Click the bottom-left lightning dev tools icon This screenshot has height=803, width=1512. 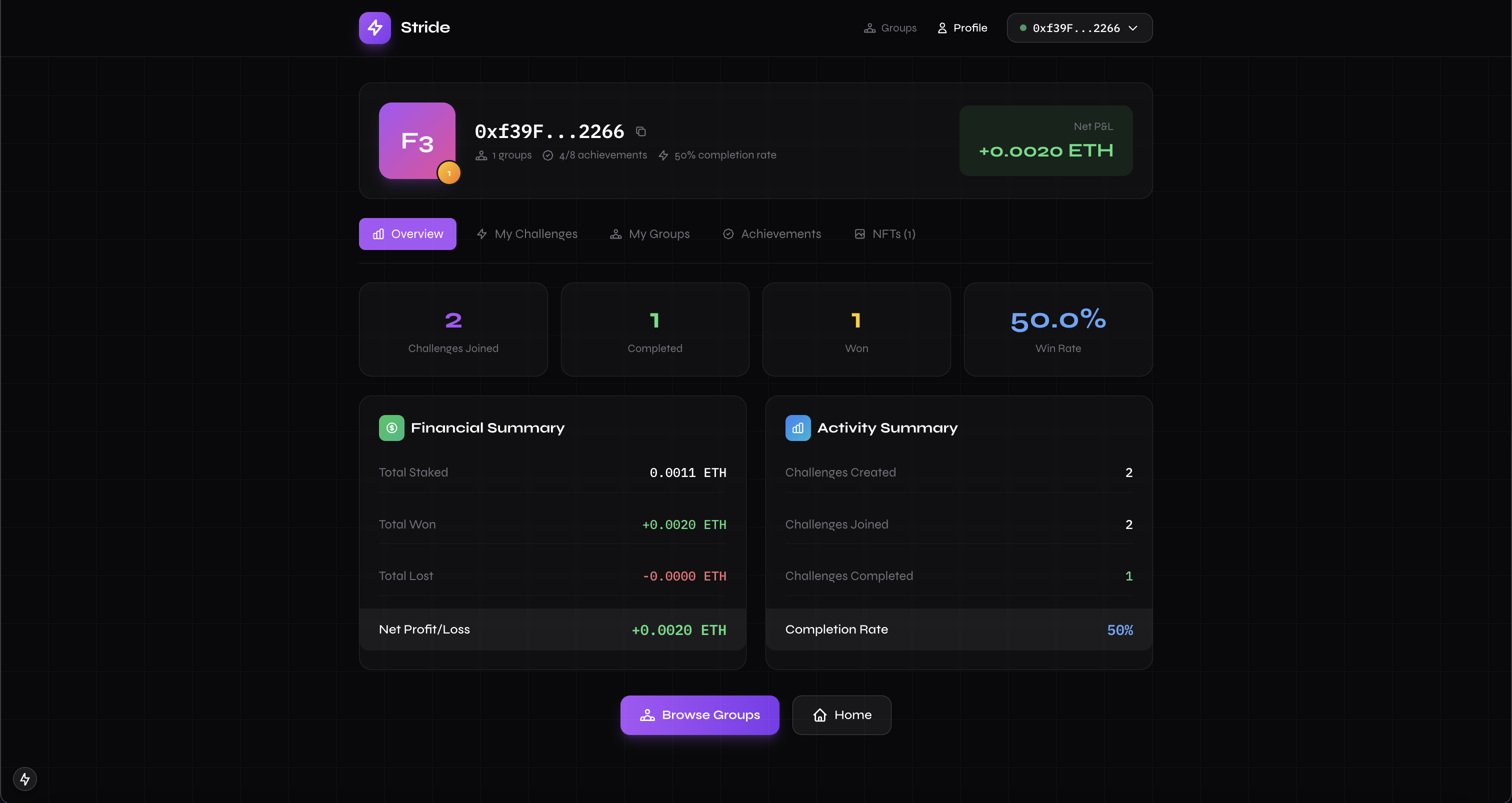pos(24,779)
